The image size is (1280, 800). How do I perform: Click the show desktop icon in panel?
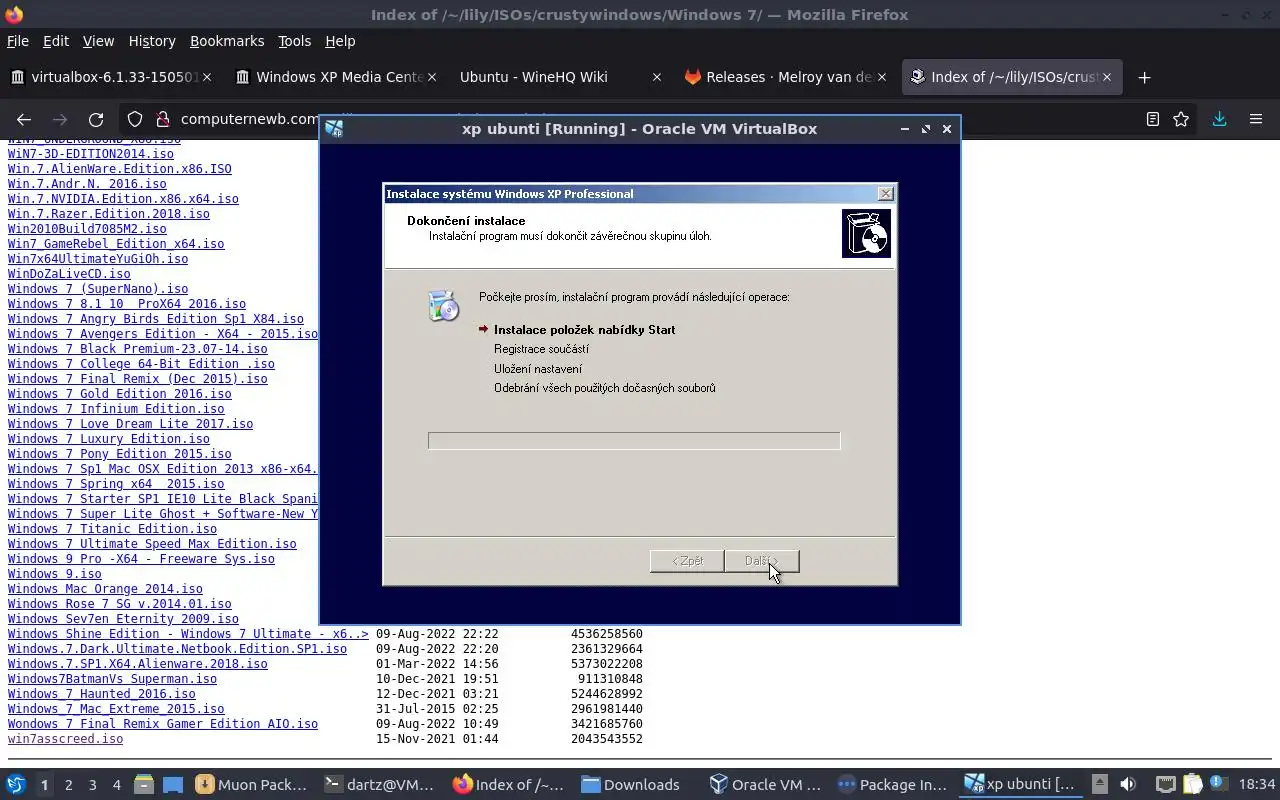point(173,785)
